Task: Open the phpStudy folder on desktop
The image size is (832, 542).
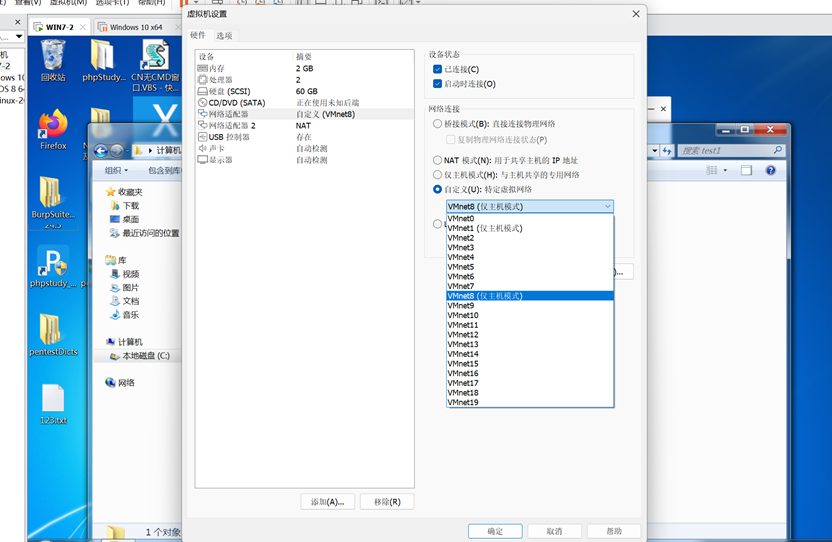Action: pyautogui.click(x=103, y=61)
